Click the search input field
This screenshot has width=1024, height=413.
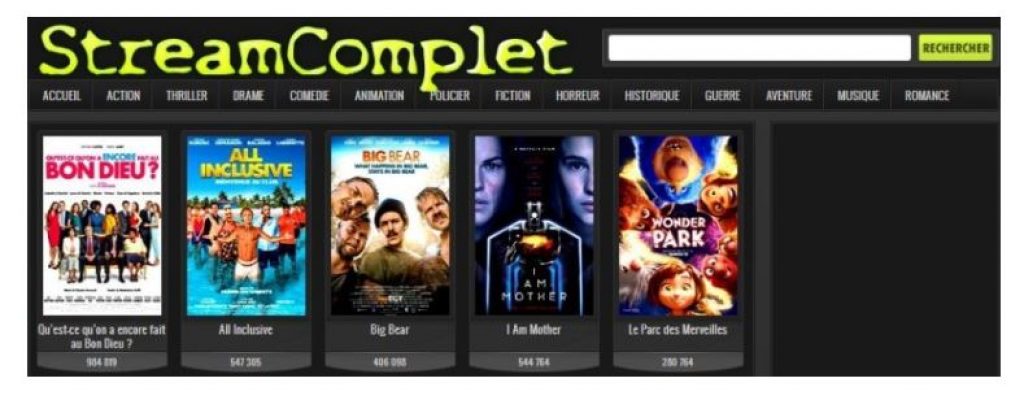[x=760, y=48]
